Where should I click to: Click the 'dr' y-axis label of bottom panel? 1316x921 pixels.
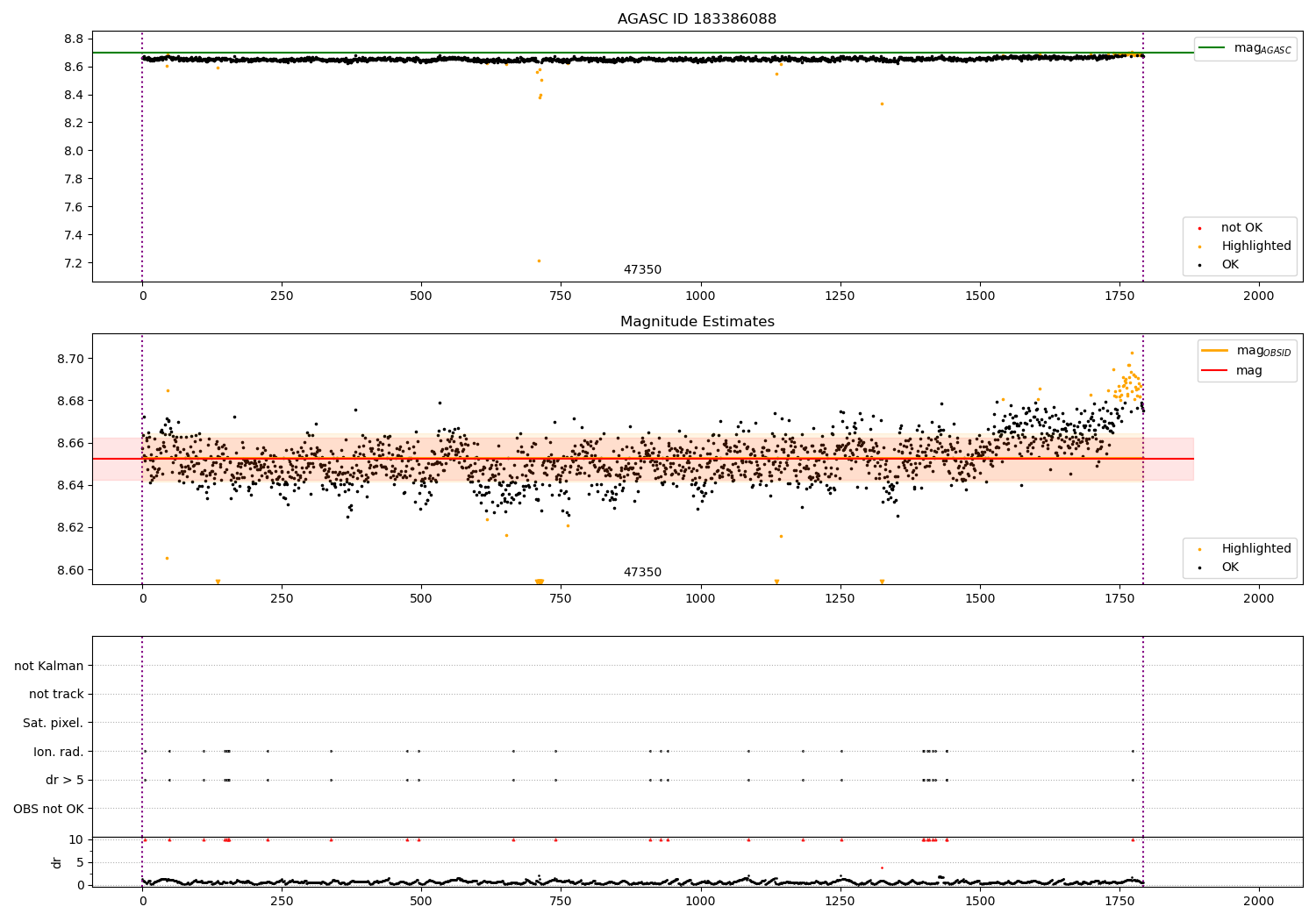pyautogui.click(x=57, y=862)
